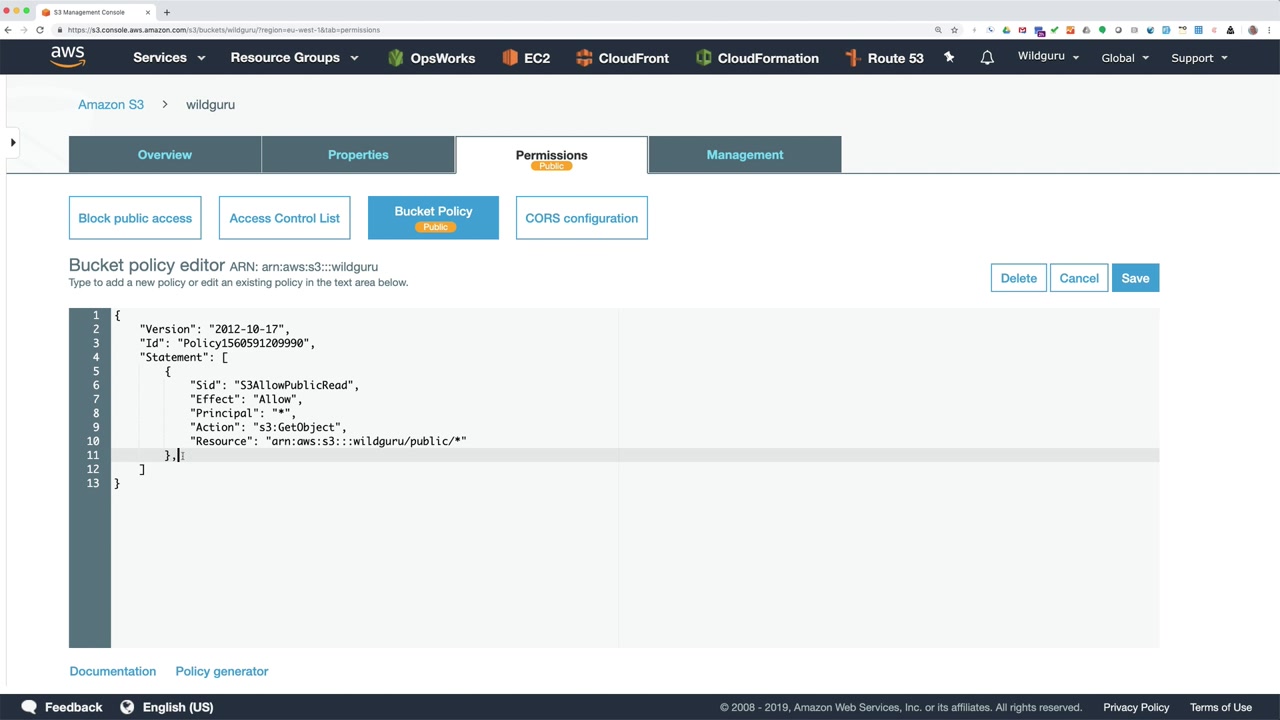The image size is (1280, 720).
Task: Open the Google Drive extension icon
Action: tap(1006, 30)
